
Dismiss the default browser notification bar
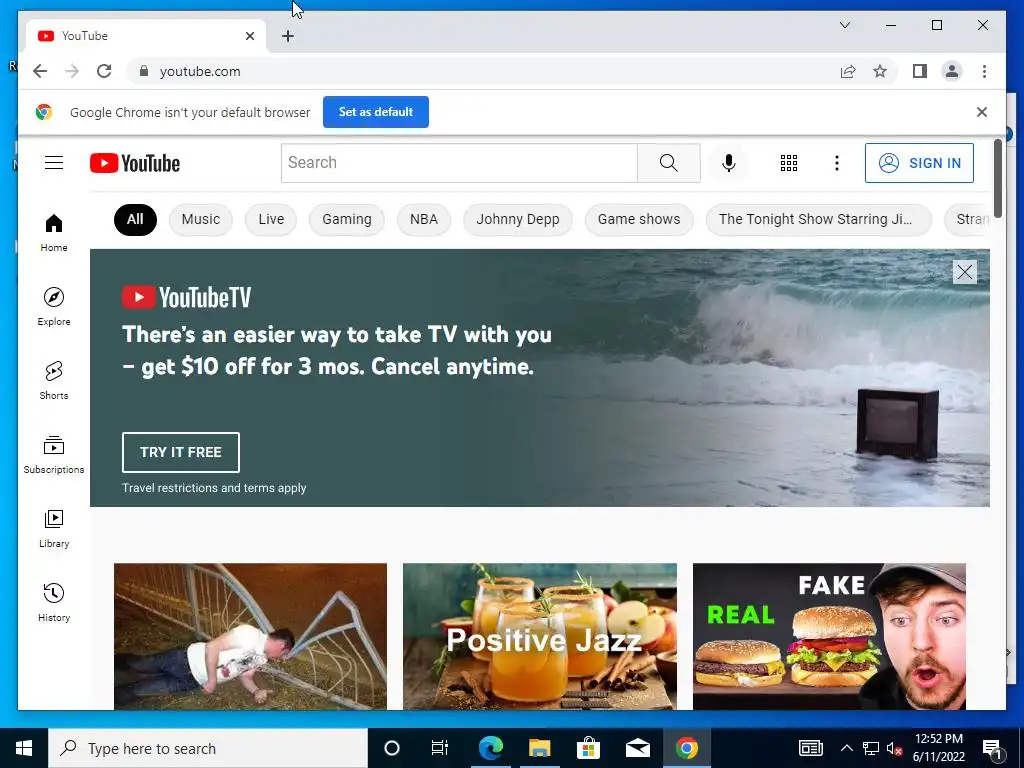pyautogui.click(x=982, y=112)
